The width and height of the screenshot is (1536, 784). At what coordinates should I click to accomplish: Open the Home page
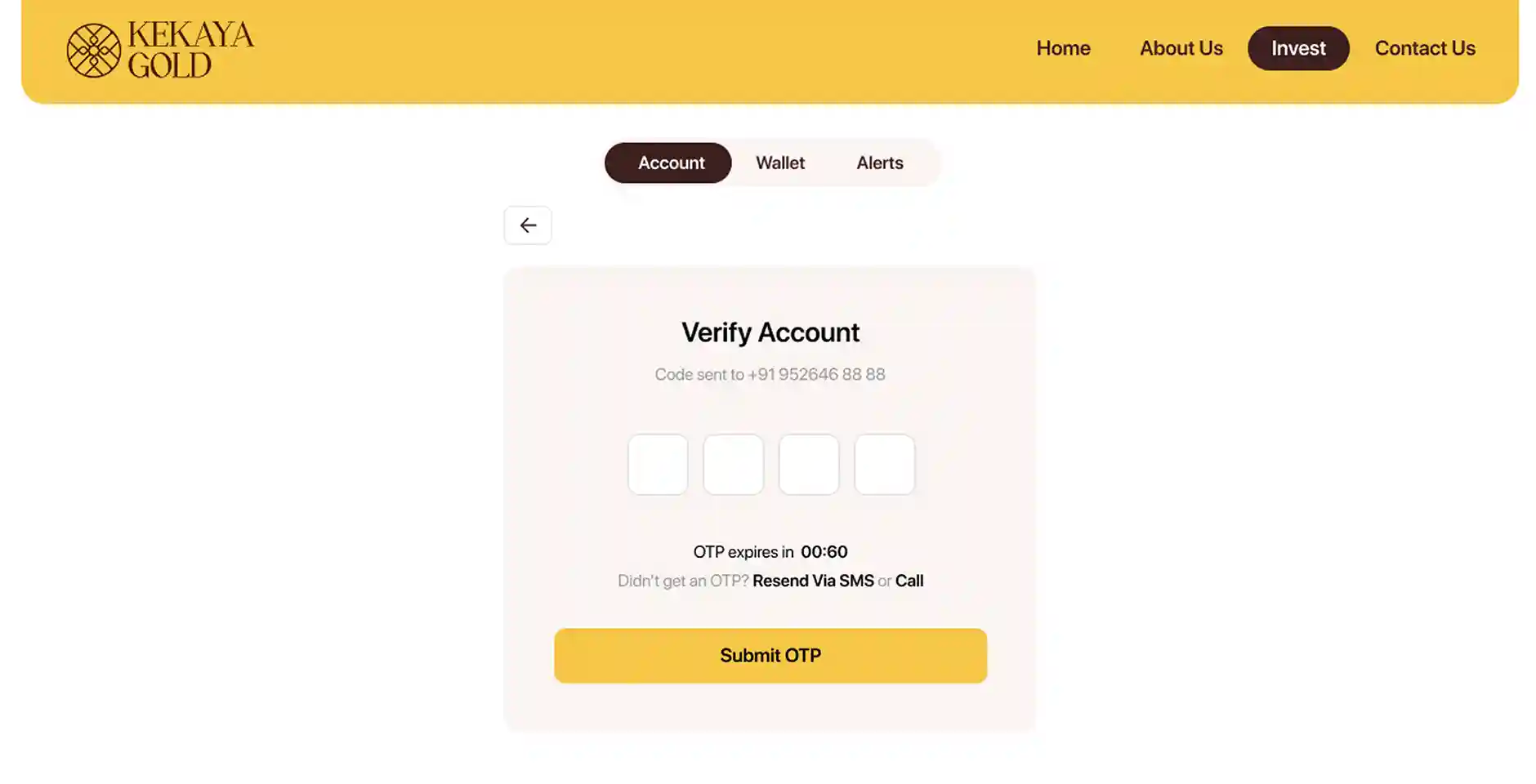[1063, 48]
